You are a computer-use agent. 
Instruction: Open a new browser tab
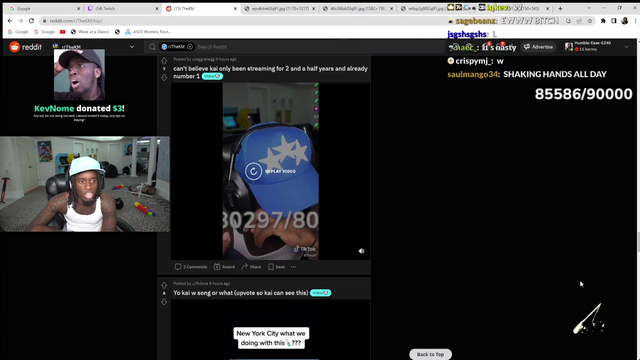click(560, 9)
